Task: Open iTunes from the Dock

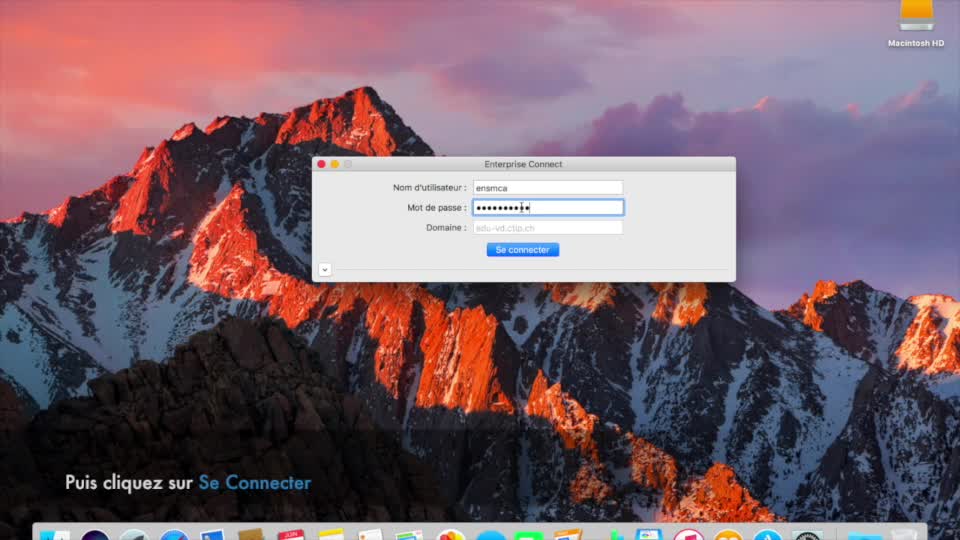Action: coord(688,535)
